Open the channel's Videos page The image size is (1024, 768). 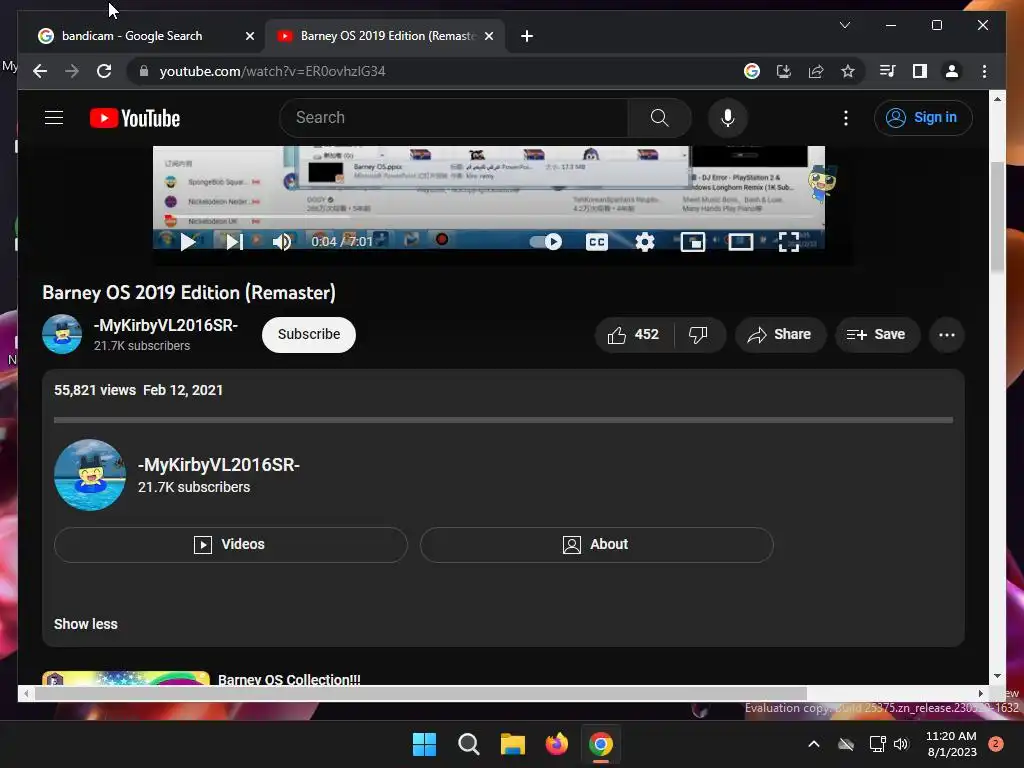tap(231, 545)
